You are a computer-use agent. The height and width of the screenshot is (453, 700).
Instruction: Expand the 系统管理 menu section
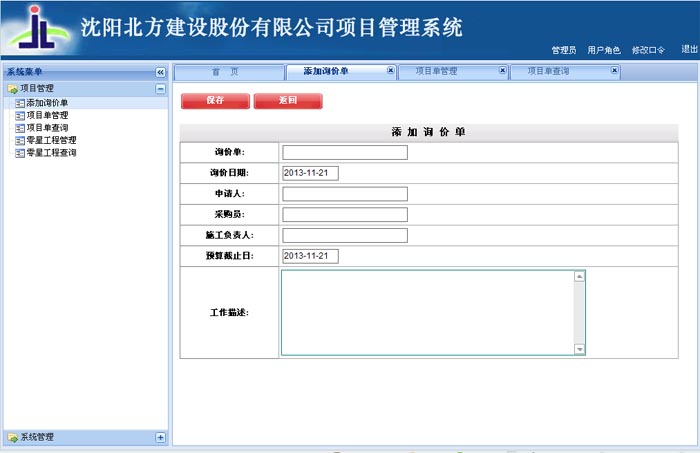(160, 437)
